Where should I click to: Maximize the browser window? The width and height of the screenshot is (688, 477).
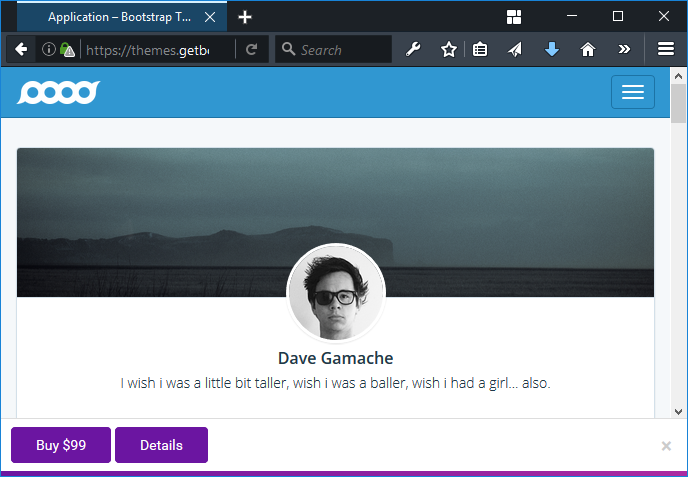tap(618, 16)
